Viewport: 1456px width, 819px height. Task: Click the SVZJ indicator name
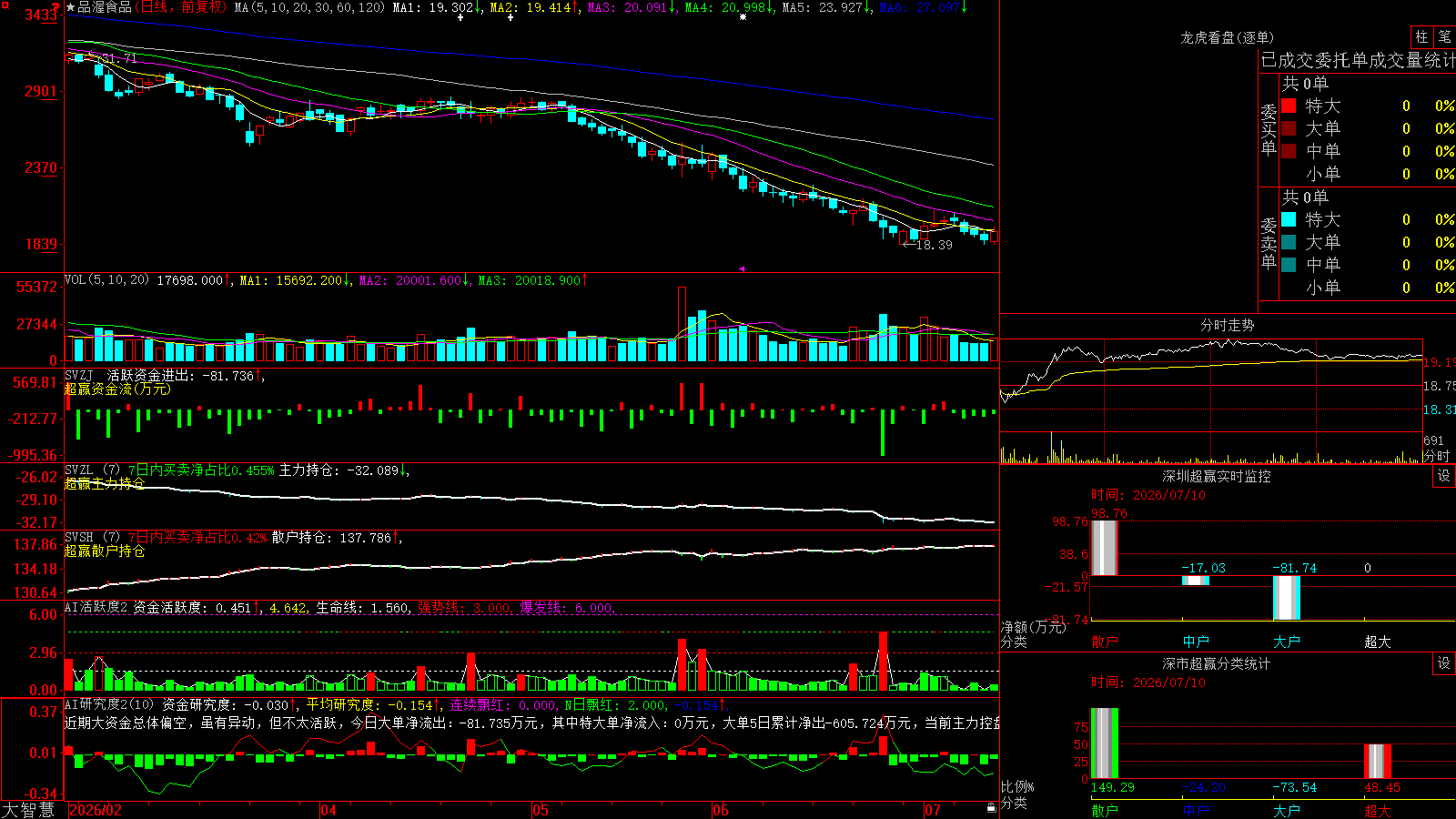click(79, 375)
